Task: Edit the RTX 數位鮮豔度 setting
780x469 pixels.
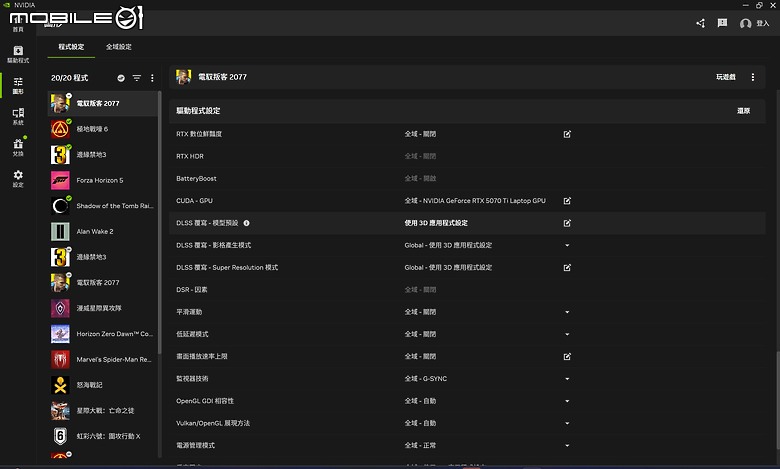Action: click(x=567, y=134)
